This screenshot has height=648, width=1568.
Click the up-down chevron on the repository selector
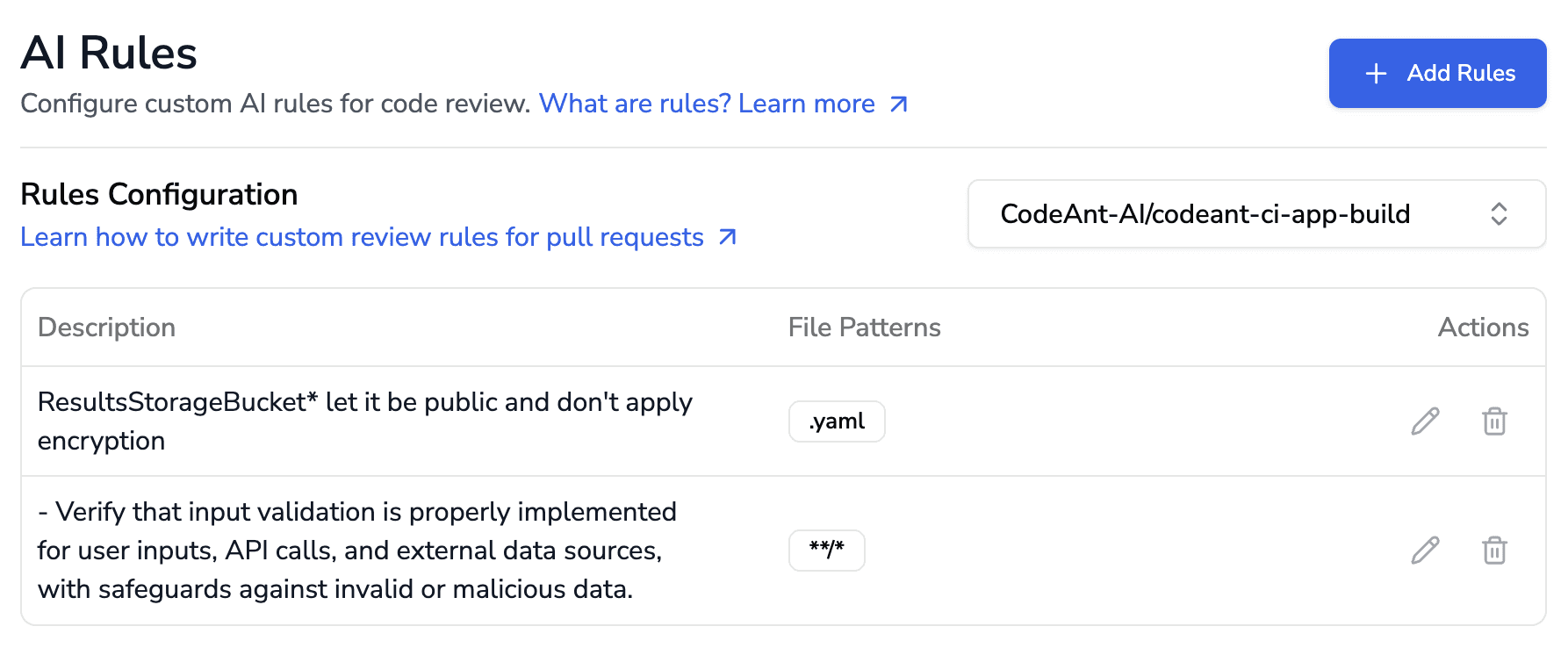pyautogui.click(x=1500, y=213)
